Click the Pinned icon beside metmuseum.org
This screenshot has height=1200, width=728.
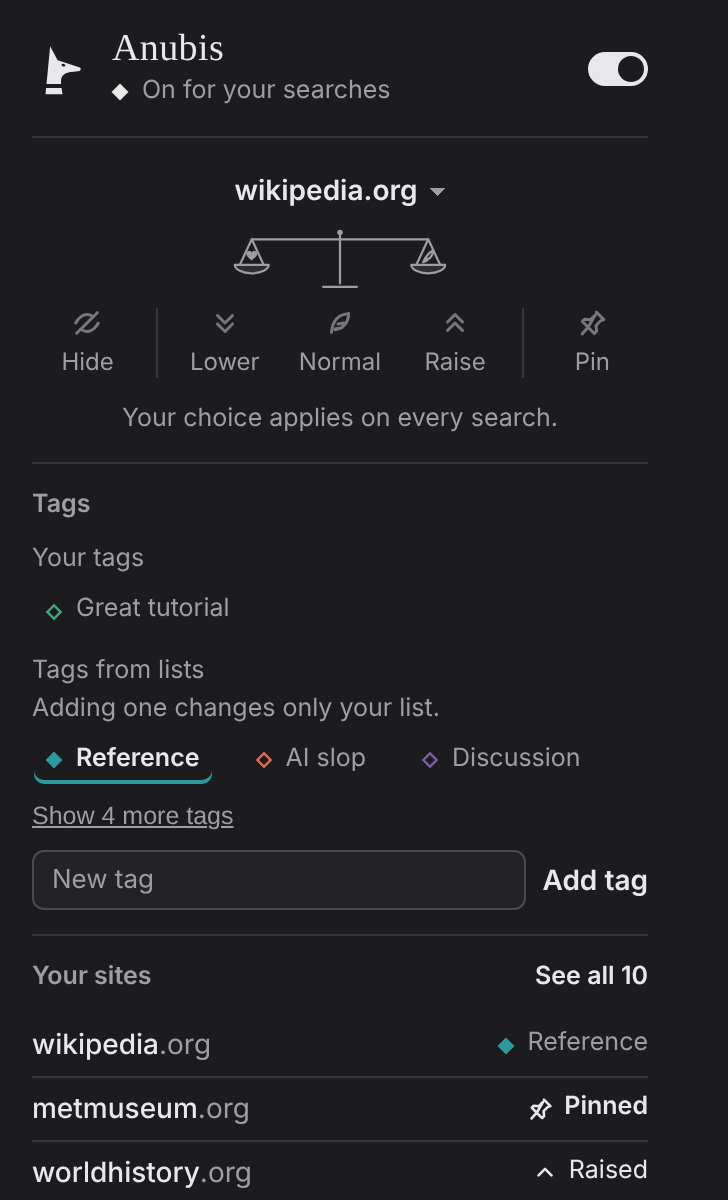(x=540, y=1108)
